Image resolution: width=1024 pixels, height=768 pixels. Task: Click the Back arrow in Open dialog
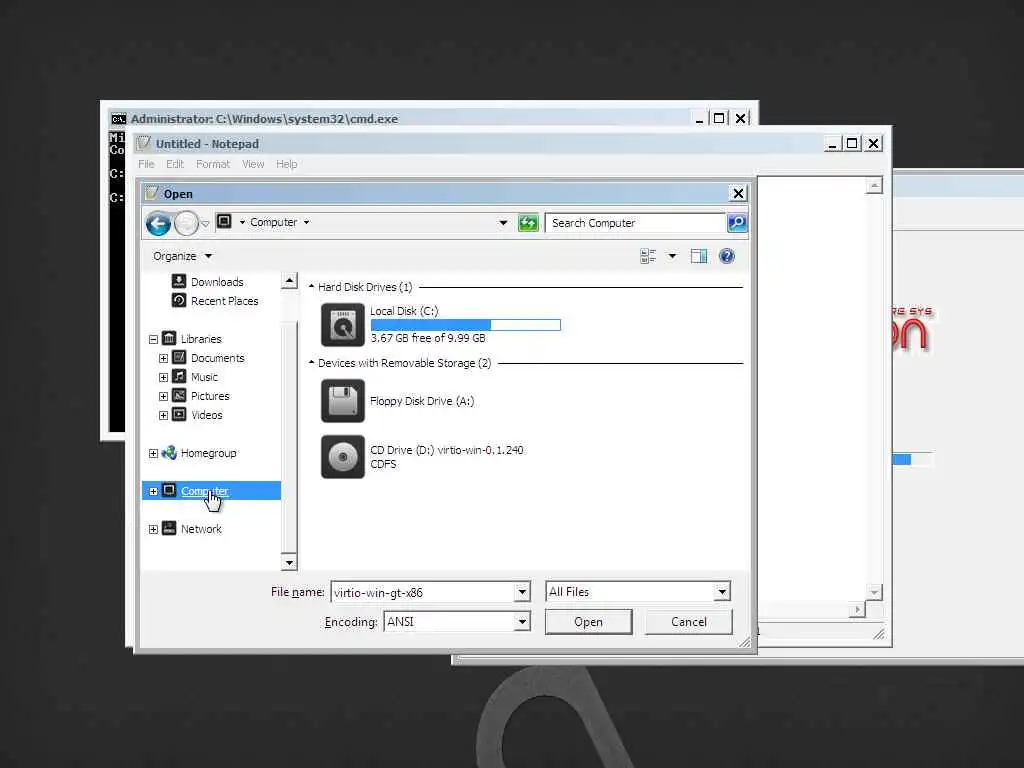click(x=158, y=224)
